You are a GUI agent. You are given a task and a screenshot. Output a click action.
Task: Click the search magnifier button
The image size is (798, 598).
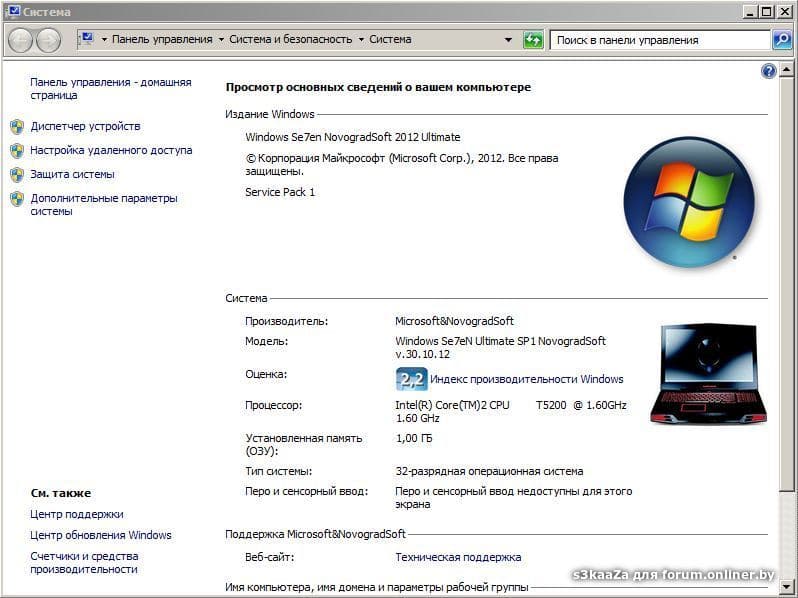tap(782, 40)
